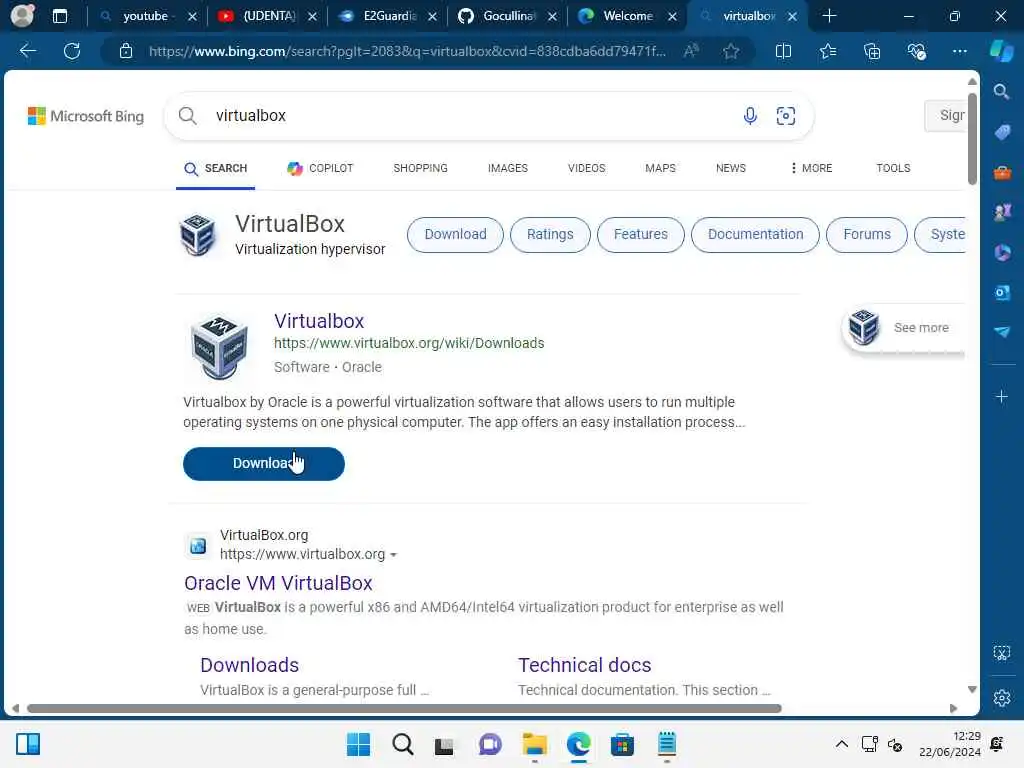Click the Bing search magnifier icon
The height and width of the screenshot is (768, 1024).
point(187,116)
